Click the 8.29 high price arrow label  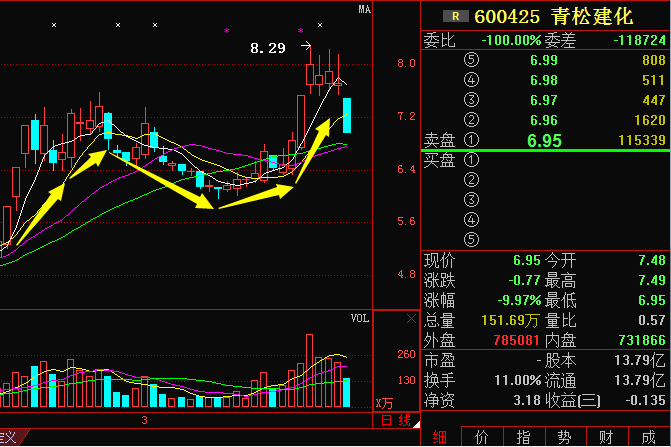(268, 47)
